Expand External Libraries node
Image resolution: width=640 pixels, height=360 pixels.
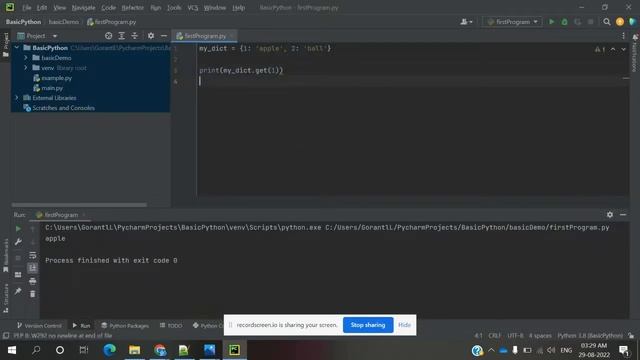pyautogui.click(x=17, y=98)
